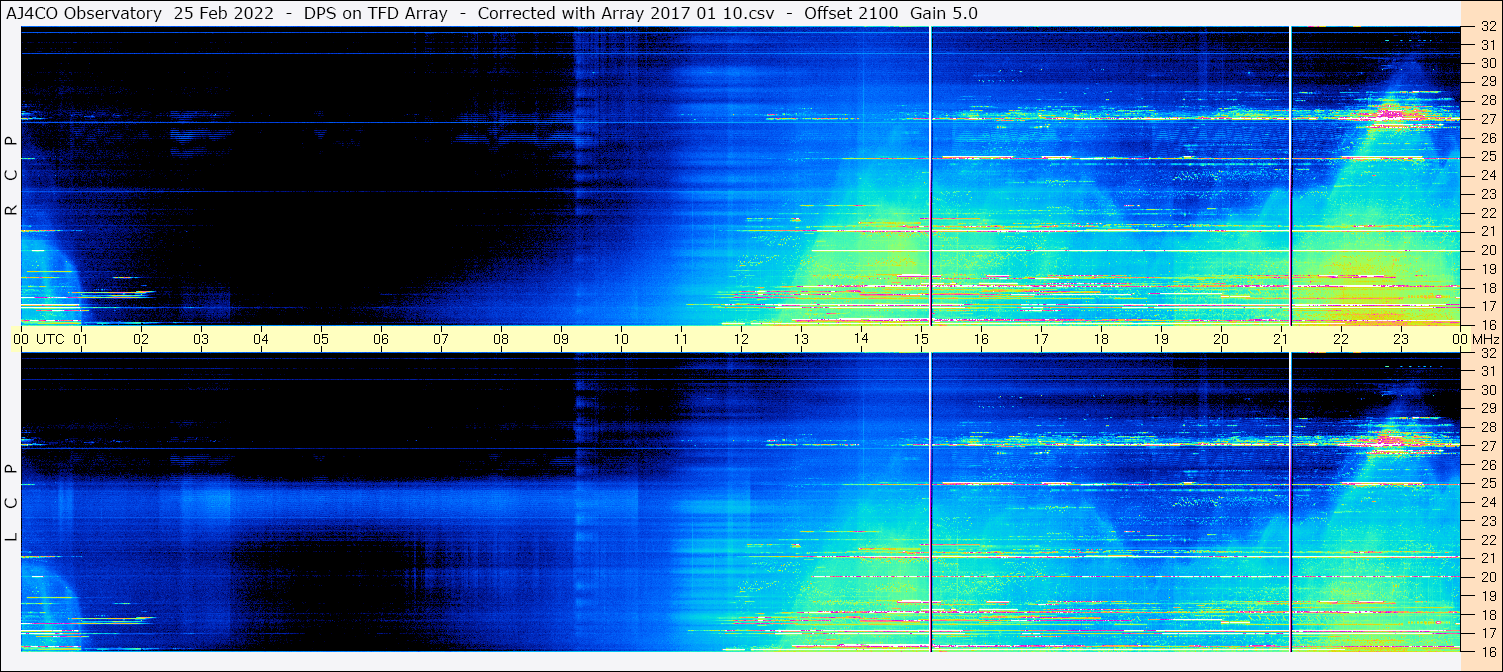1503x672 pixels.
Task: Click the date "25 Feb 2022" in header
Action: click(x=224, y=13)
